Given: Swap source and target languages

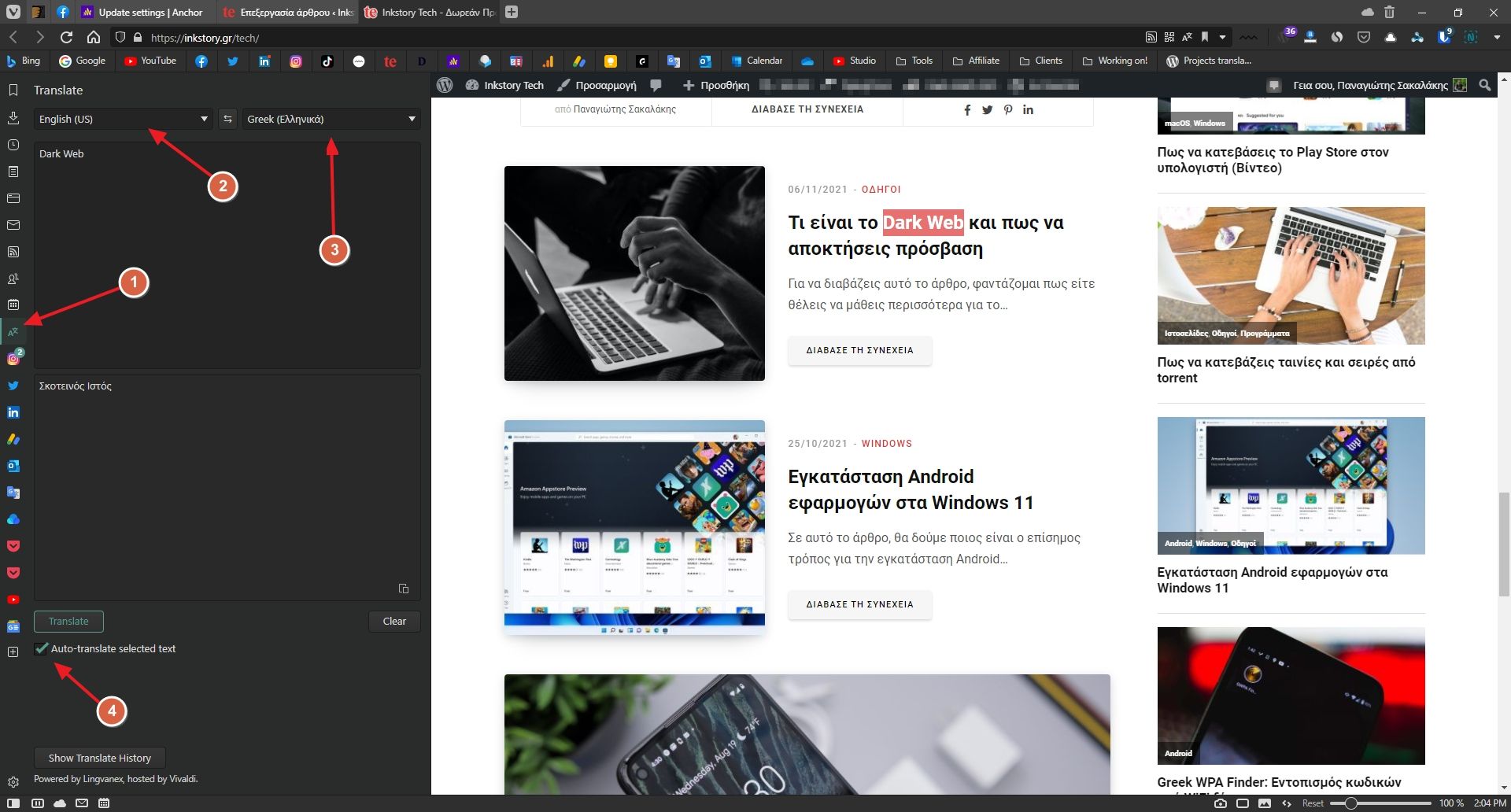Looking at the screenshot, I should pos(227,119).
